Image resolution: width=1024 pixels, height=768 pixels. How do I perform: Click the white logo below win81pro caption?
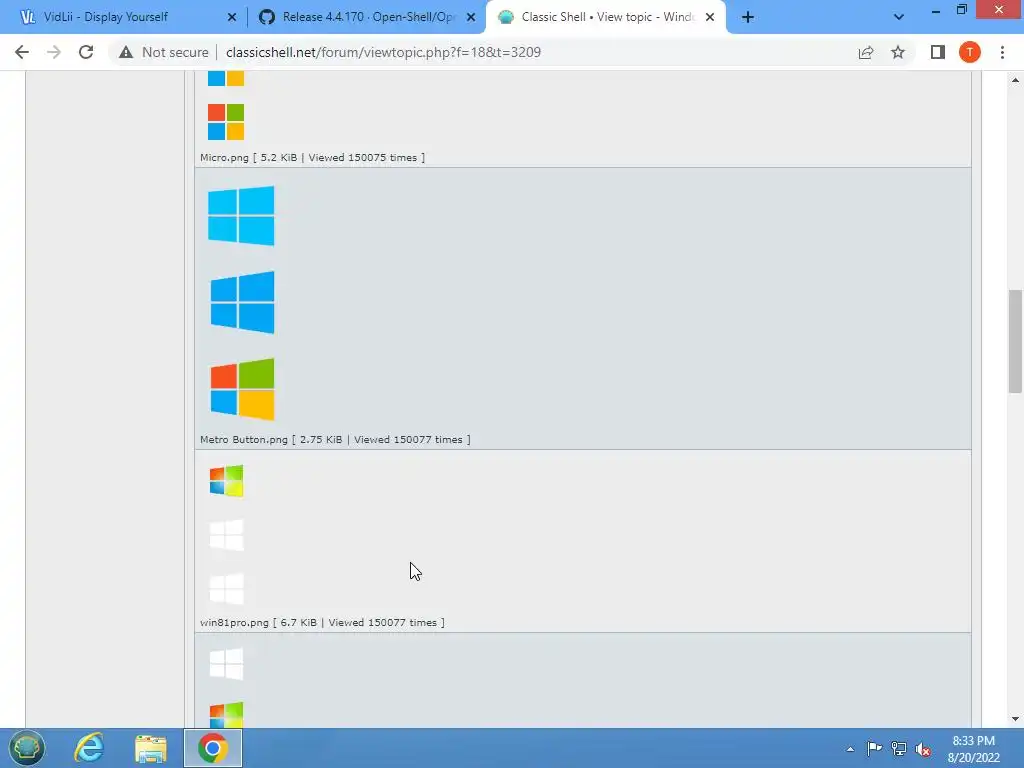[x=227, y=664]
